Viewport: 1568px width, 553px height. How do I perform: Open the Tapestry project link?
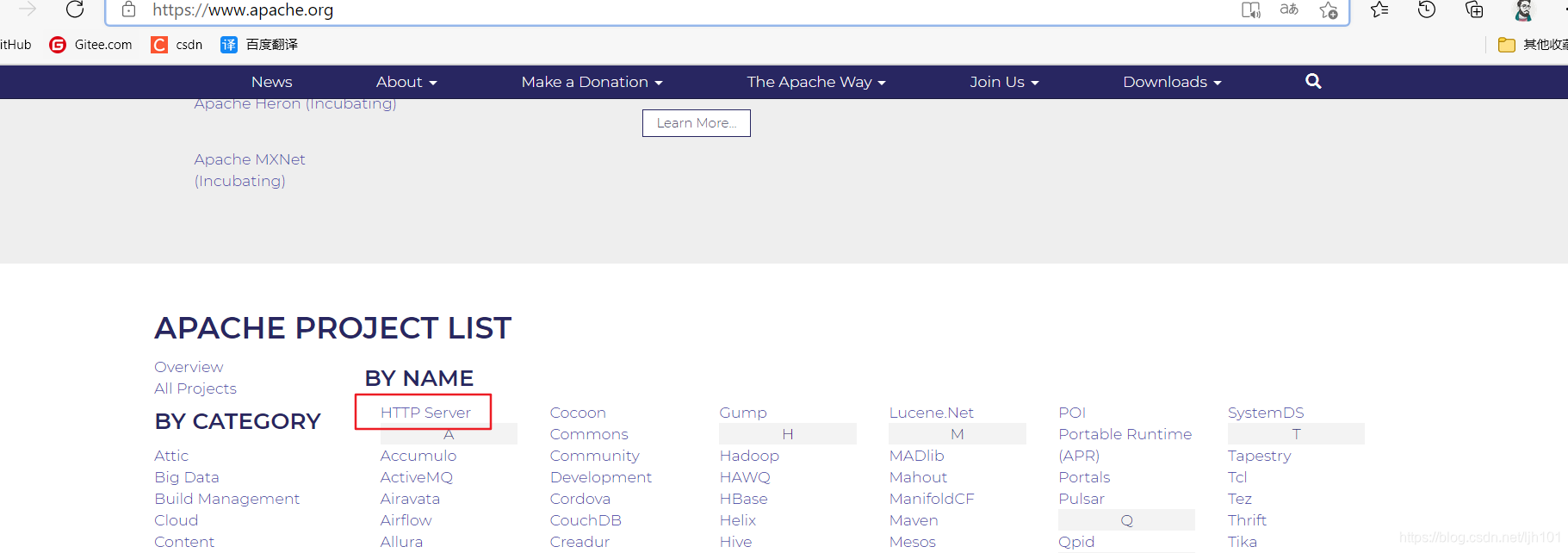click(x=1259, y=456)
